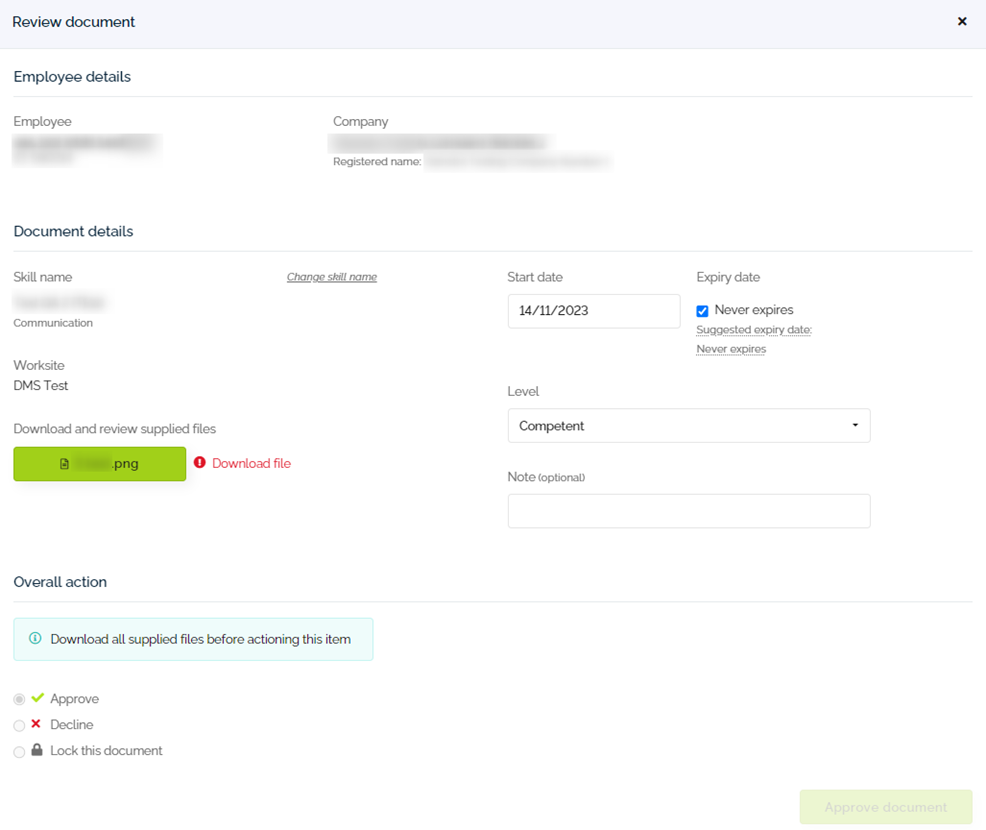Viewport: 986px width, 830px height.
Task: Click the Approve document button
Action: [x=885, y=807]
